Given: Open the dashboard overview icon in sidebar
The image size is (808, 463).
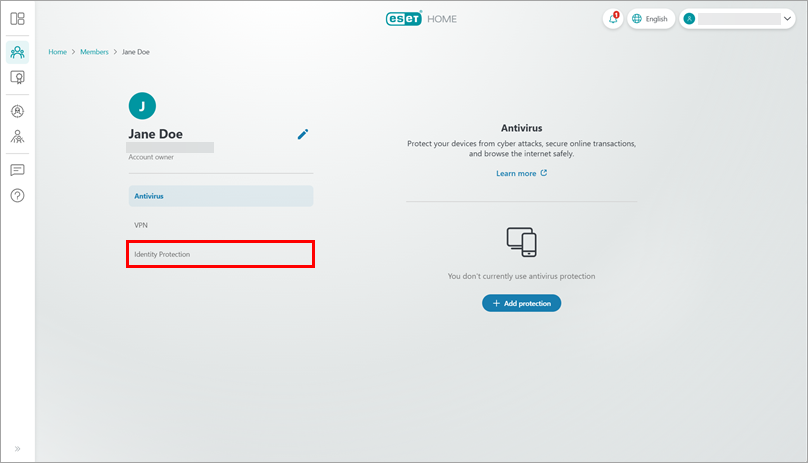Looking at the screenshot, I should pyautogui.click(x=17, y=18).
